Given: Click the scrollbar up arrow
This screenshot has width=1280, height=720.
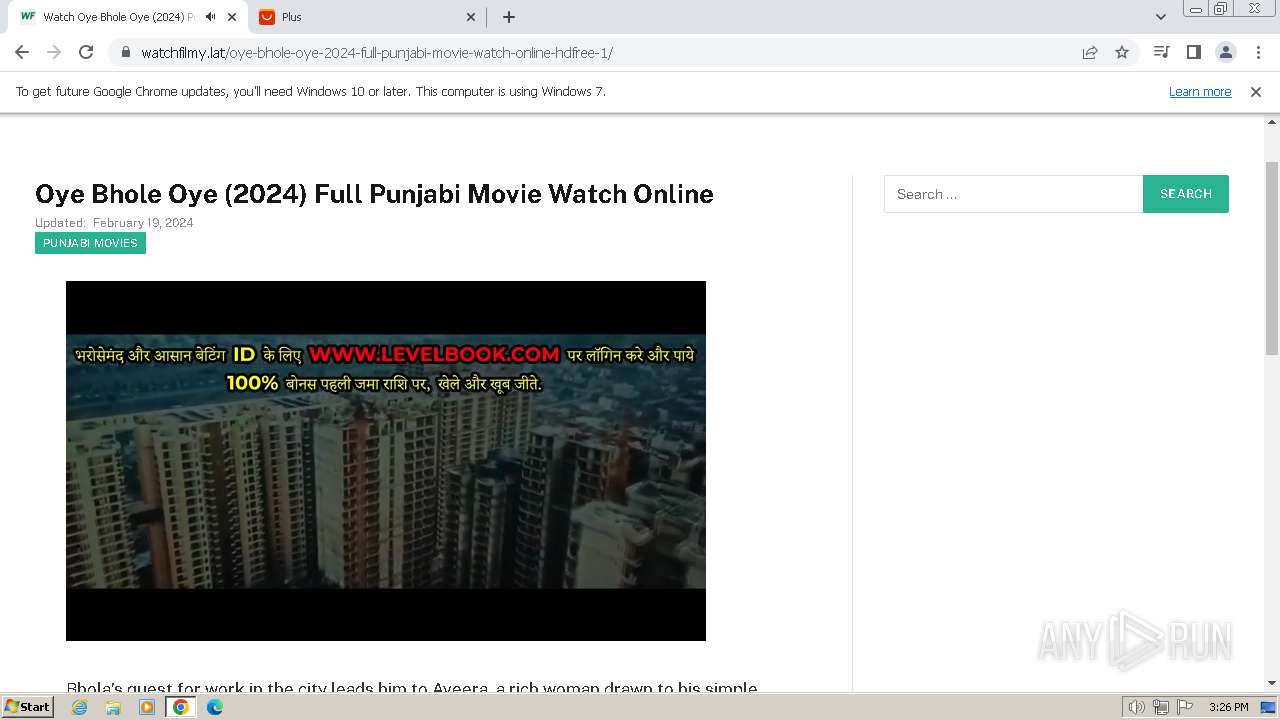Looking at the screenshot, I should point(1272,123).
